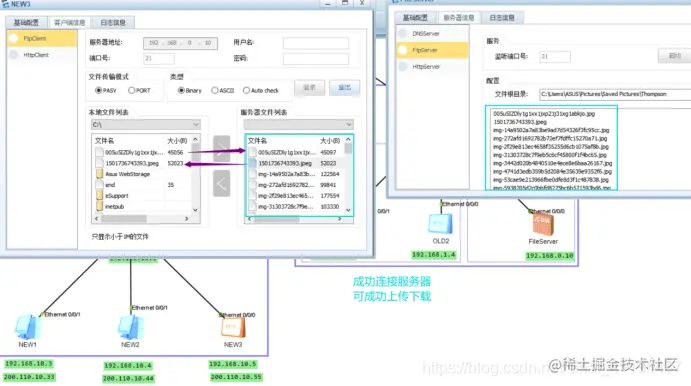Click the server 大小(B) column header
Viewport: 691px width, 386px height.
tap(330, 141)
